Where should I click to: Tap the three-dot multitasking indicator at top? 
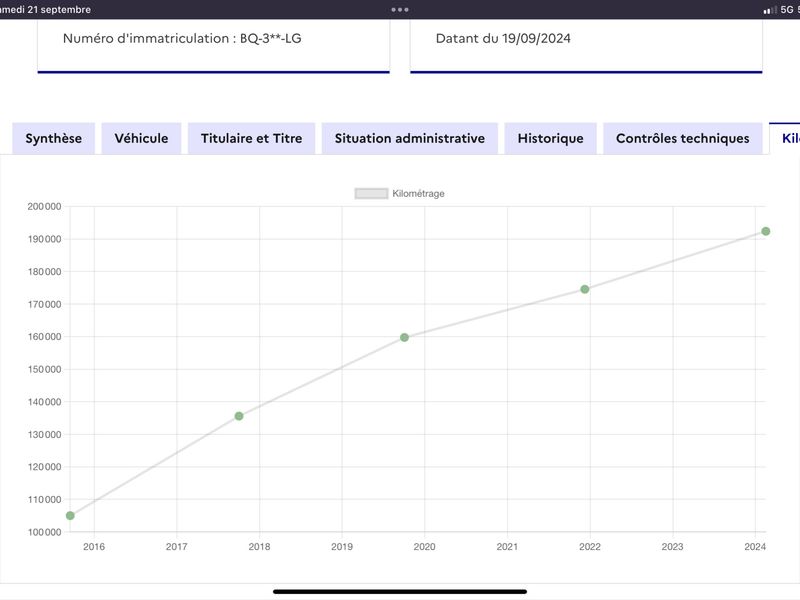(400, 9)
